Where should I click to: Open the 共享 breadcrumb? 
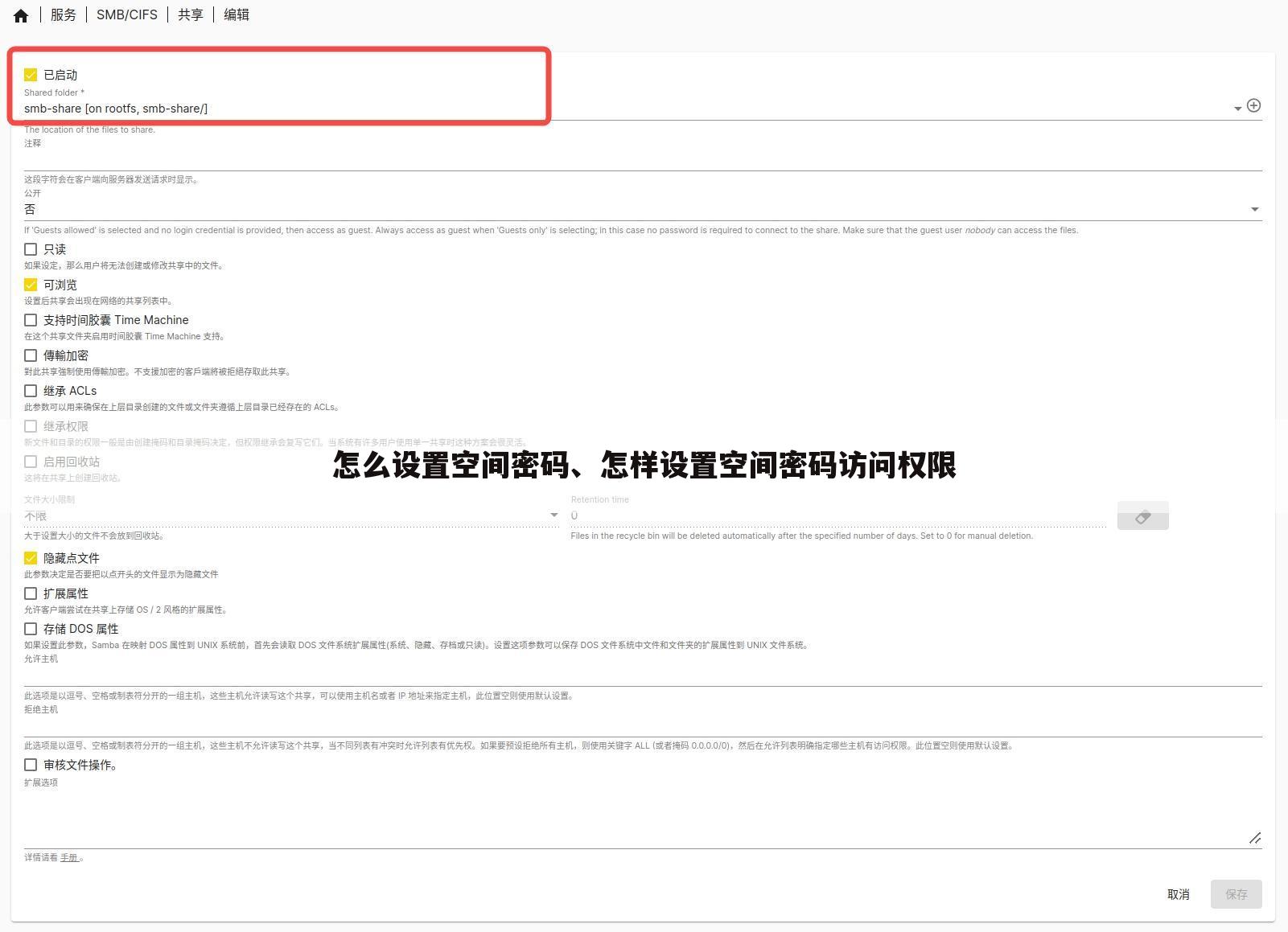(x=191, y=14)
